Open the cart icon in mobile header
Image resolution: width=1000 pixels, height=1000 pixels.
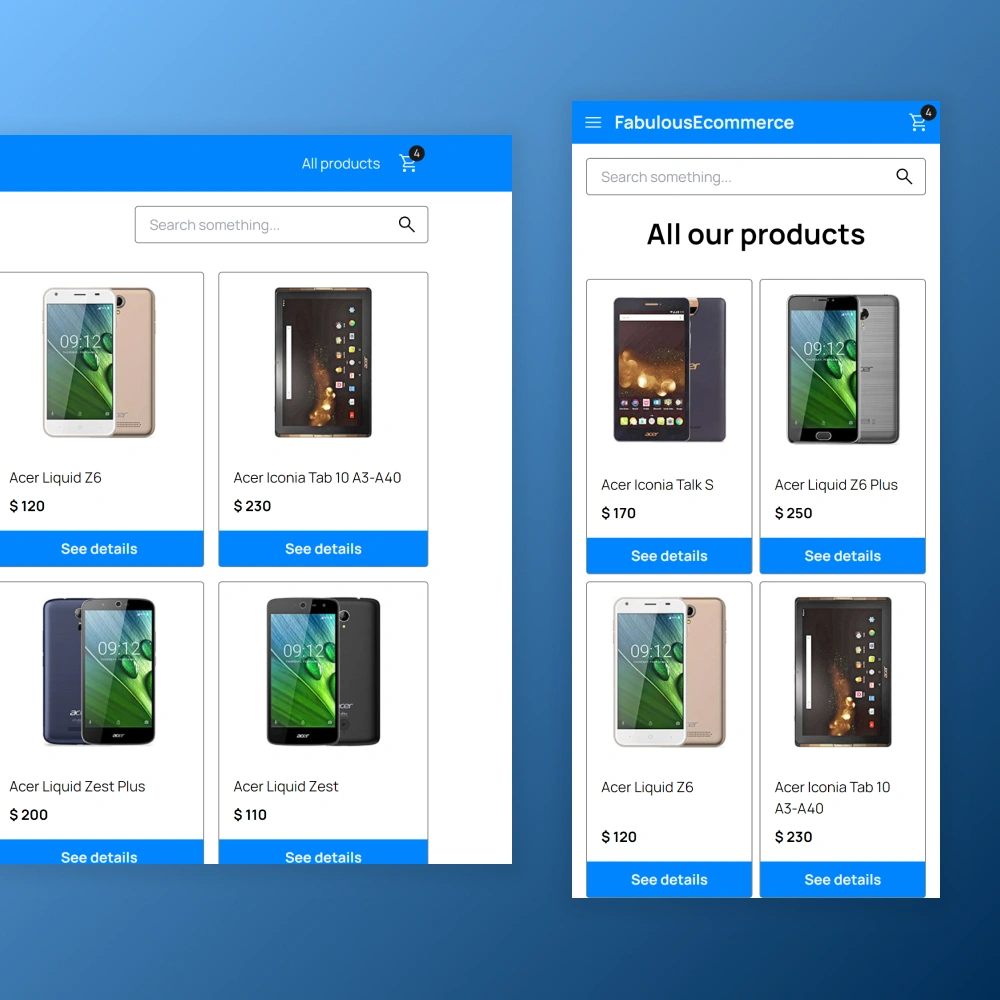click(x=918, y=122)
